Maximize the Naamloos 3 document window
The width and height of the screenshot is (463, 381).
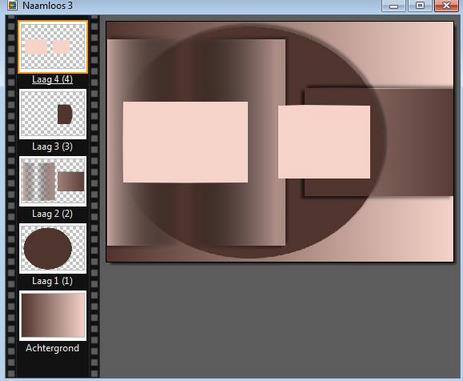point(420,6)
